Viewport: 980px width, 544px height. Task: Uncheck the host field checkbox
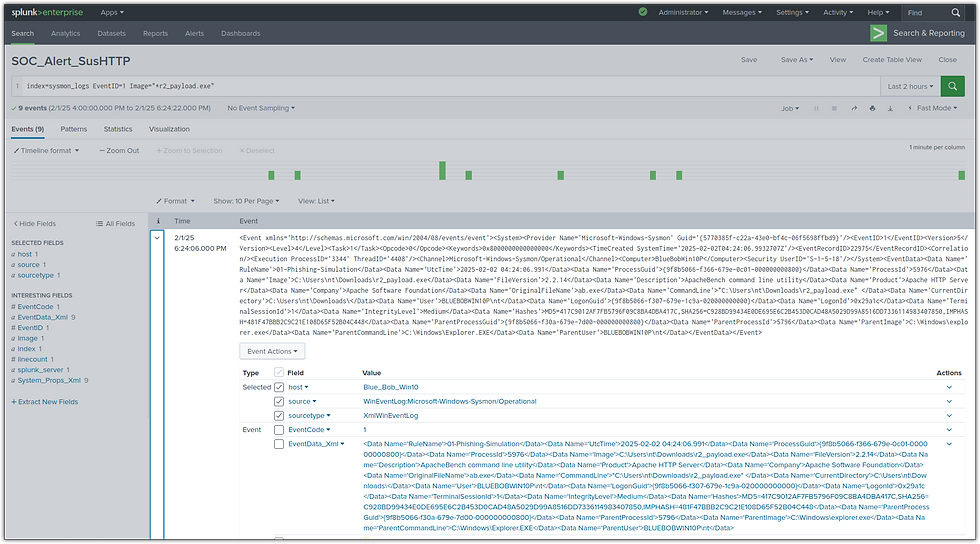tap(279, 387)
